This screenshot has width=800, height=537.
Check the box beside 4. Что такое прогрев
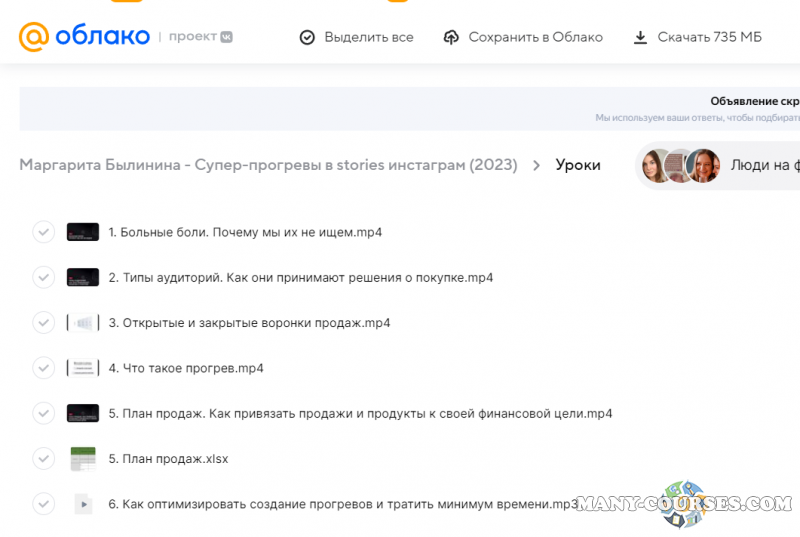43,368
